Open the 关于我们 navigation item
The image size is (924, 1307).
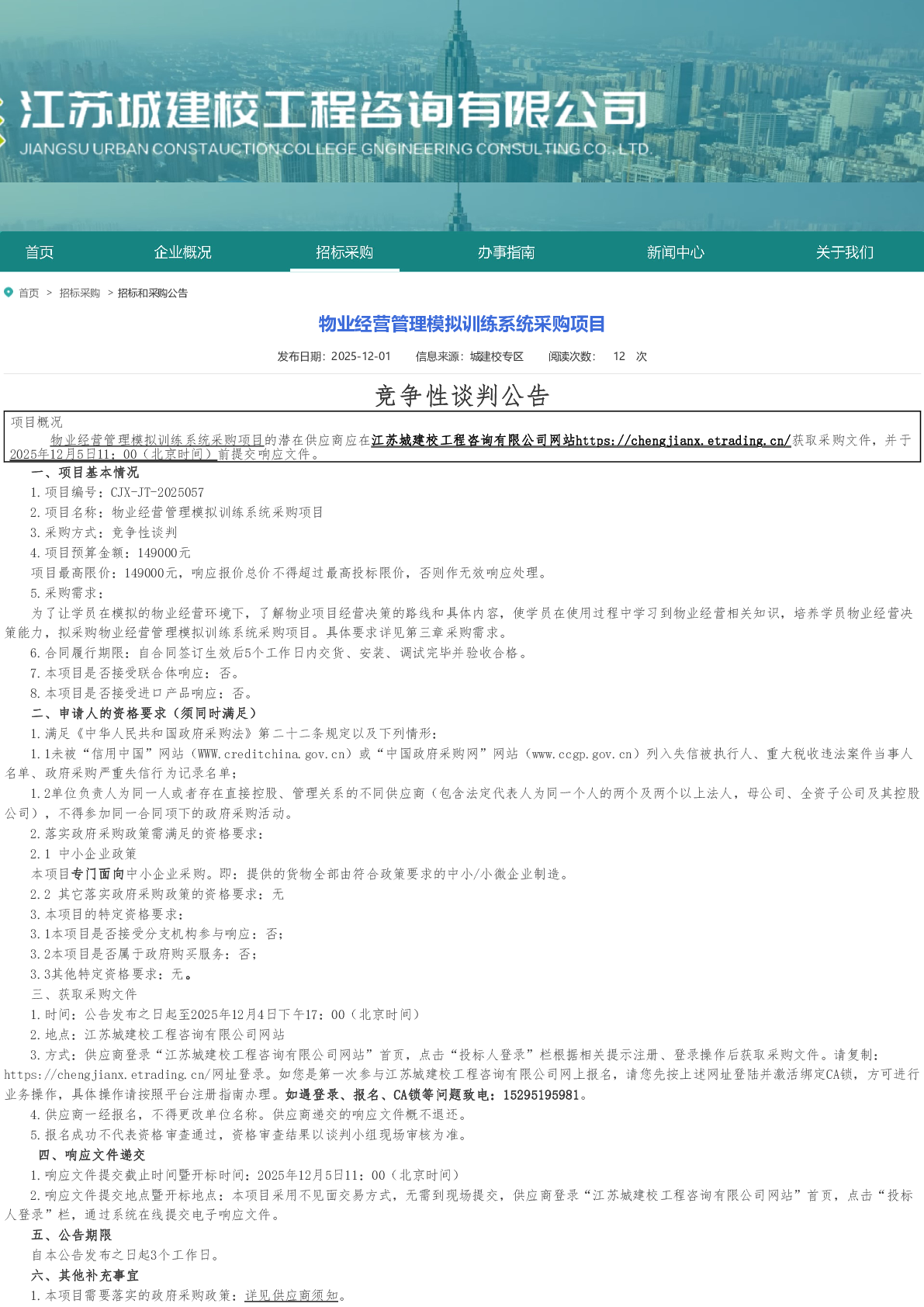844,252
